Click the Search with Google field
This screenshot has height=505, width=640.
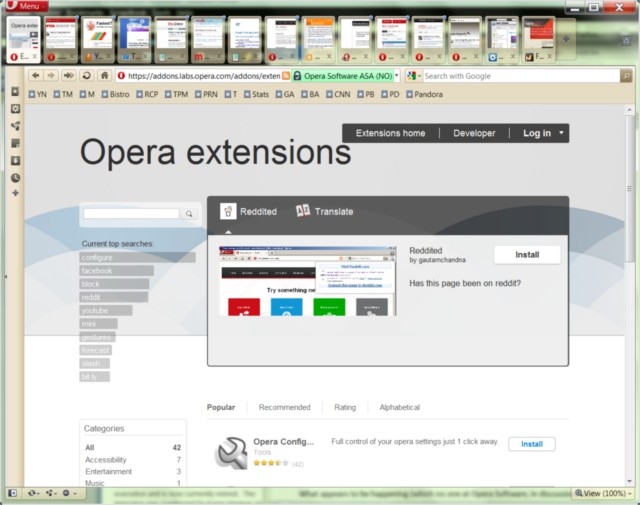pos(521,76)
